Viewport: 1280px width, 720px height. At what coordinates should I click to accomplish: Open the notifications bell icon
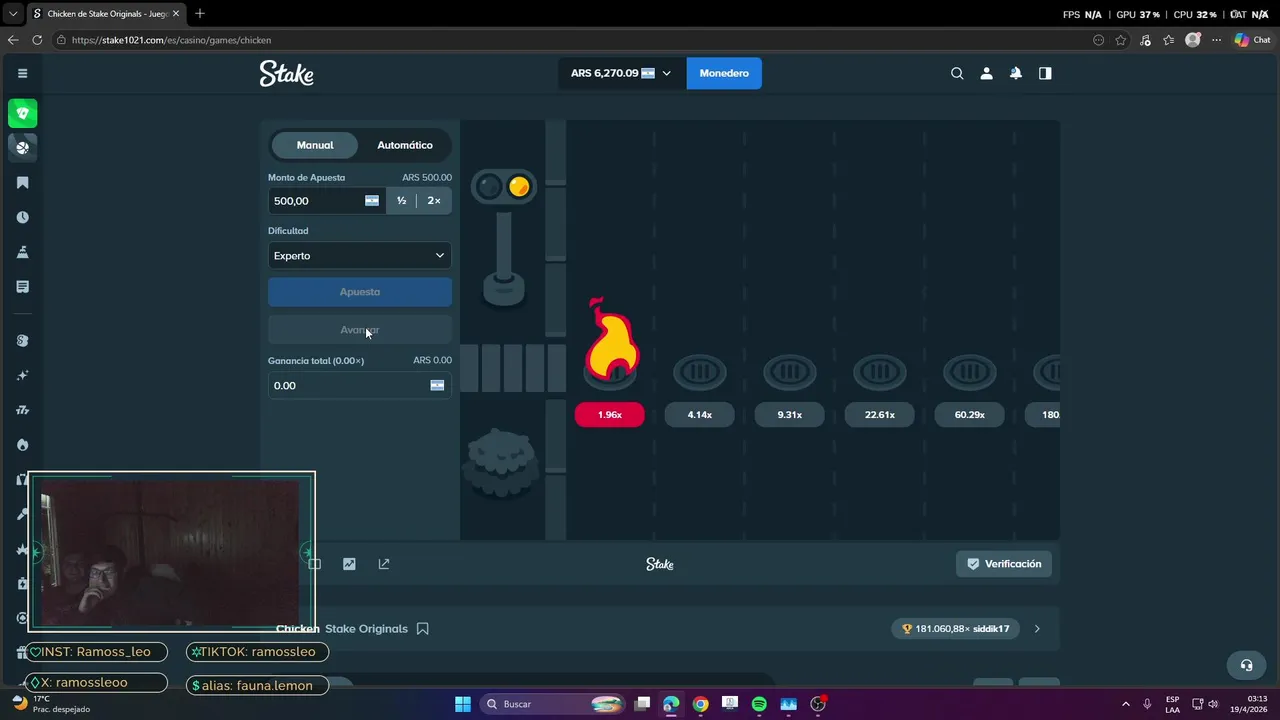(1016, 73)
